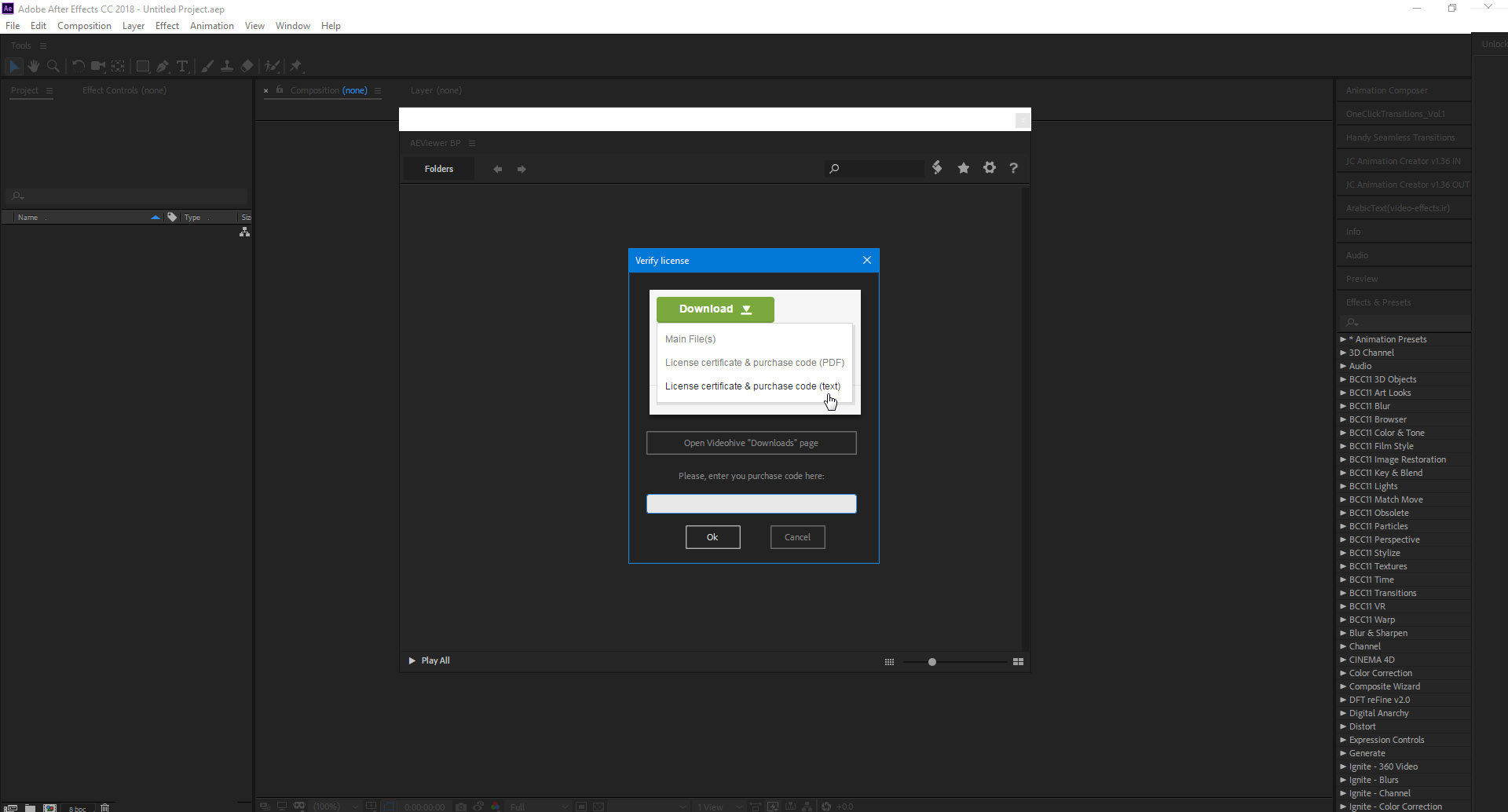
Task: Expand BCC11 Color & Tone category
Action: click(1343, 433)
